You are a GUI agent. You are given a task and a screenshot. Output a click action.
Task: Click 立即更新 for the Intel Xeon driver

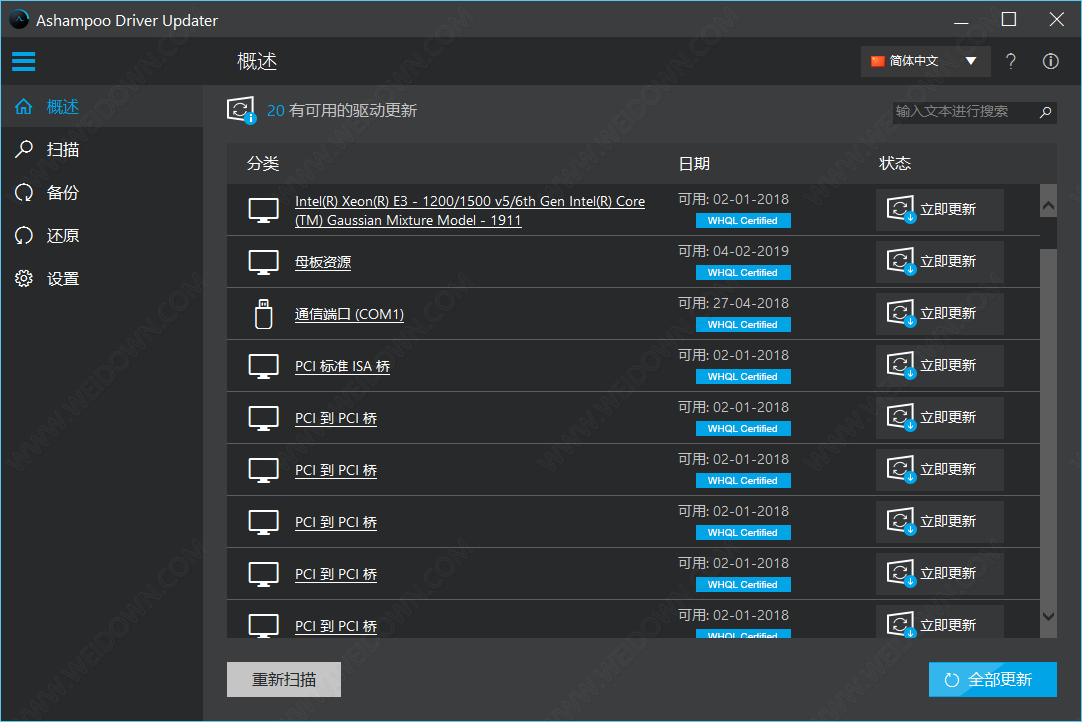[939, 209]
